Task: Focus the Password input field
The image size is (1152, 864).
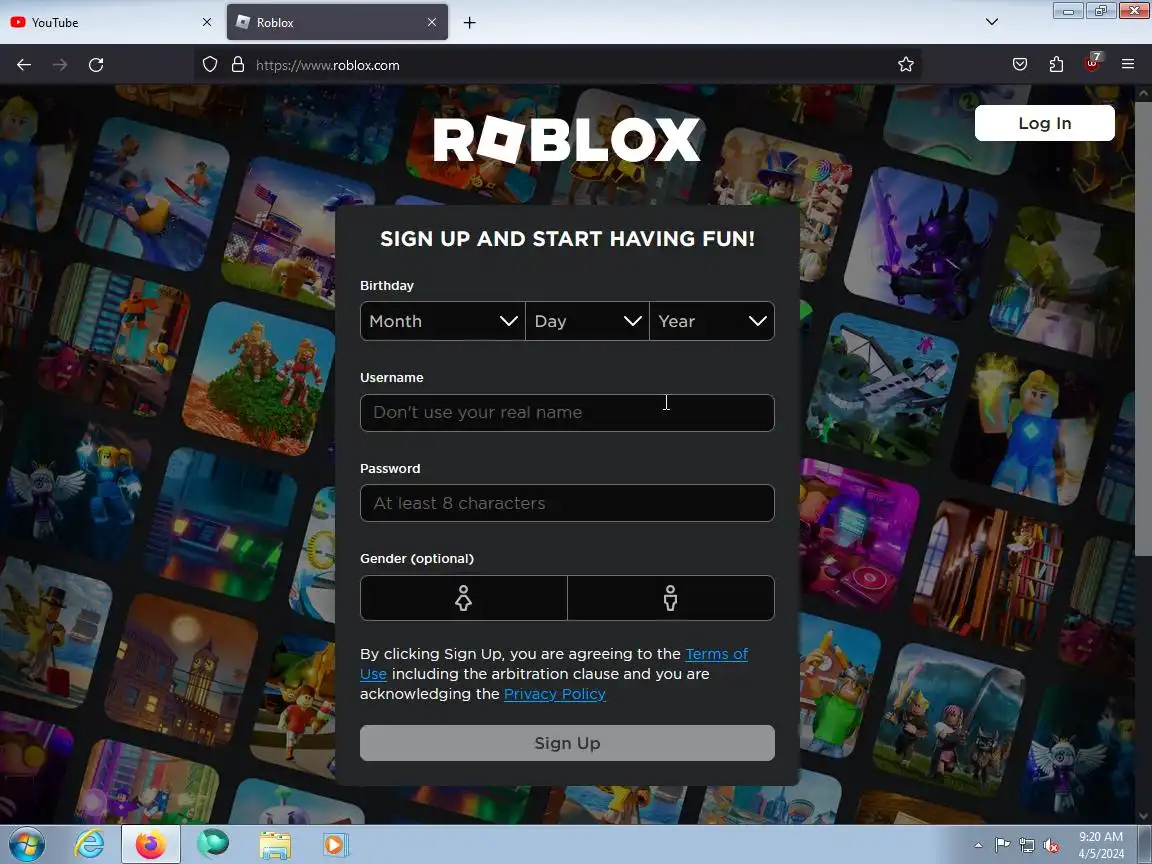Action: (x=567, y=503)
